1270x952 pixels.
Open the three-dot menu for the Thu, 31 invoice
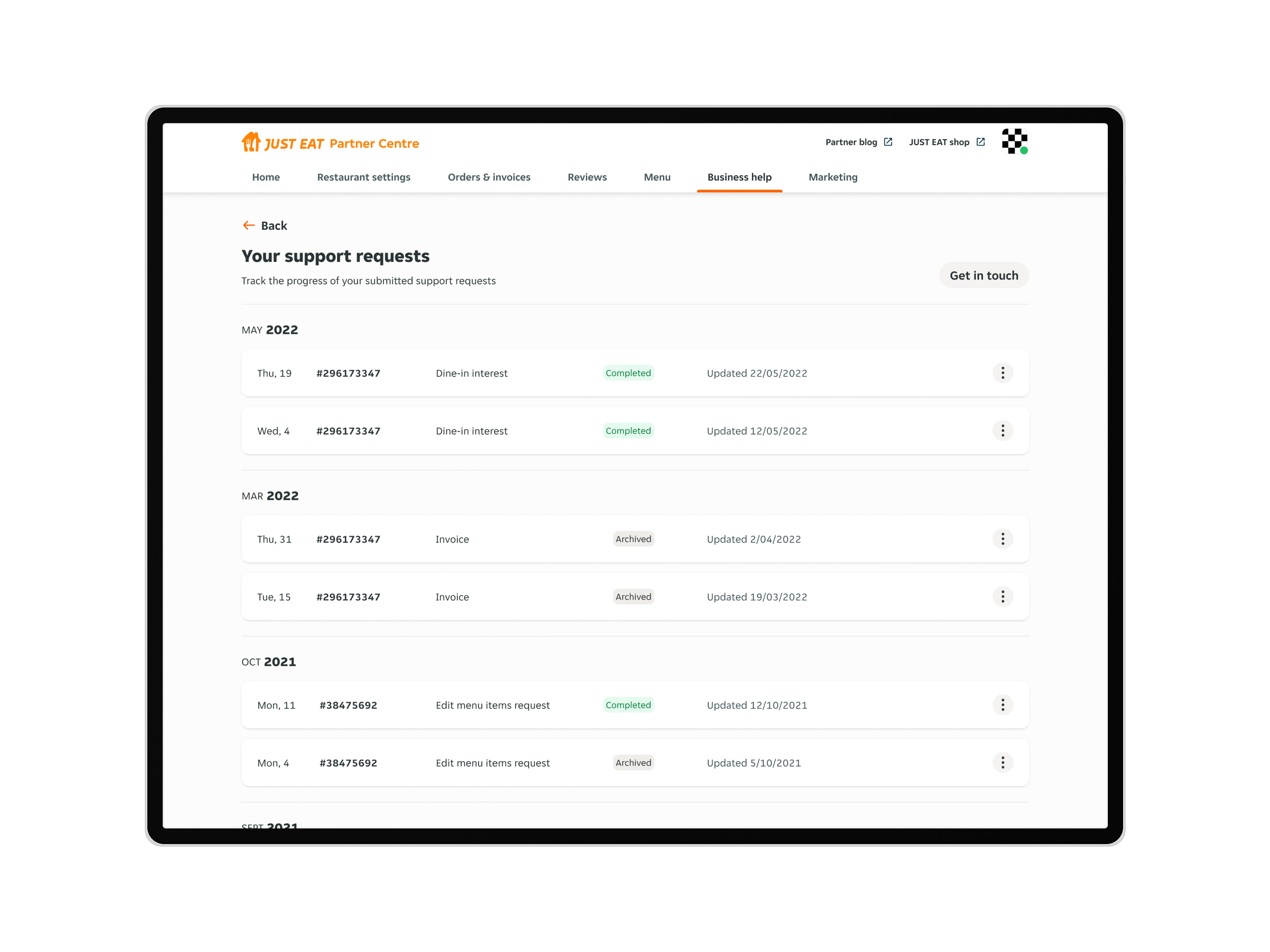point(1002,539)
